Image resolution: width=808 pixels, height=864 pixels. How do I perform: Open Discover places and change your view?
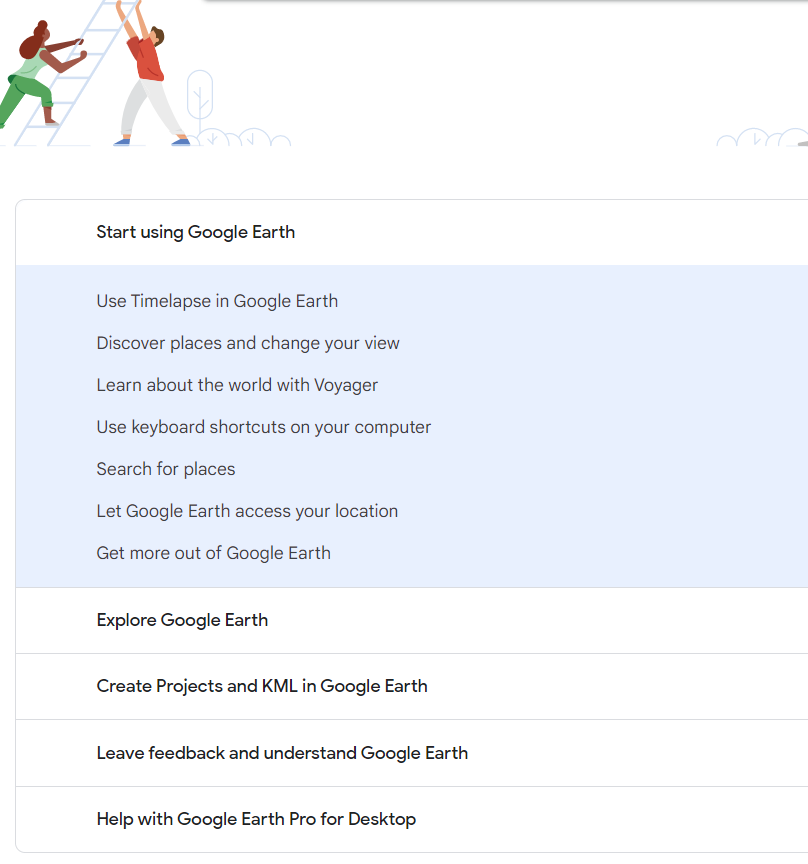pyautogui.click(x=248, y=343)
